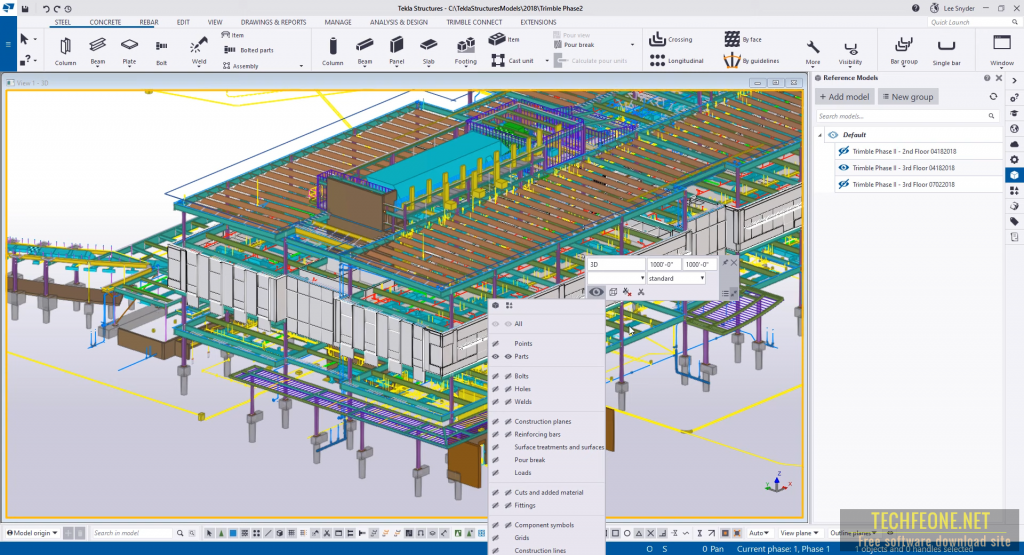Toggle visibility of 3rd Floor 07022018 model
The width and height of the screenshot is (1024, 555).
click(844, 184)
